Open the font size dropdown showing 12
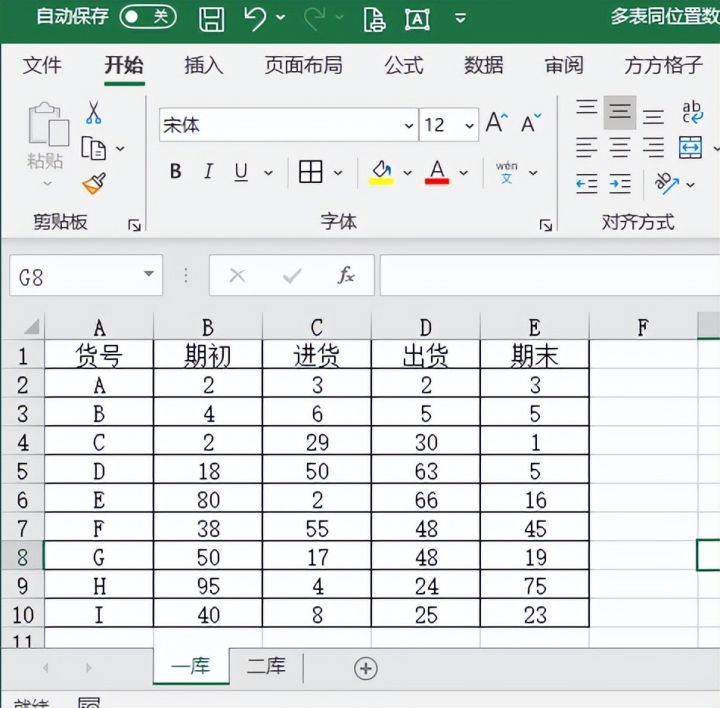Viewport: 720px width, 708px height. (x=469, y=125)
